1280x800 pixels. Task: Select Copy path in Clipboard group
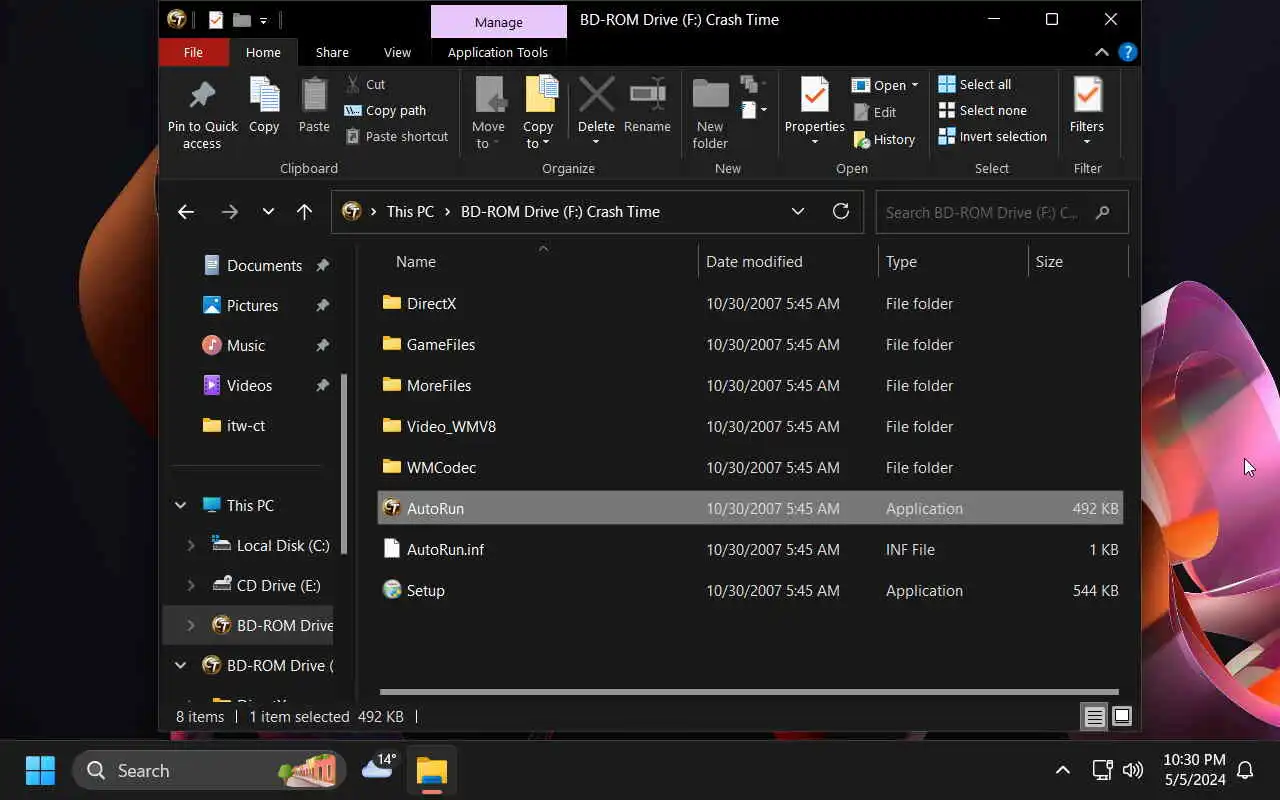tap(385, 110)
